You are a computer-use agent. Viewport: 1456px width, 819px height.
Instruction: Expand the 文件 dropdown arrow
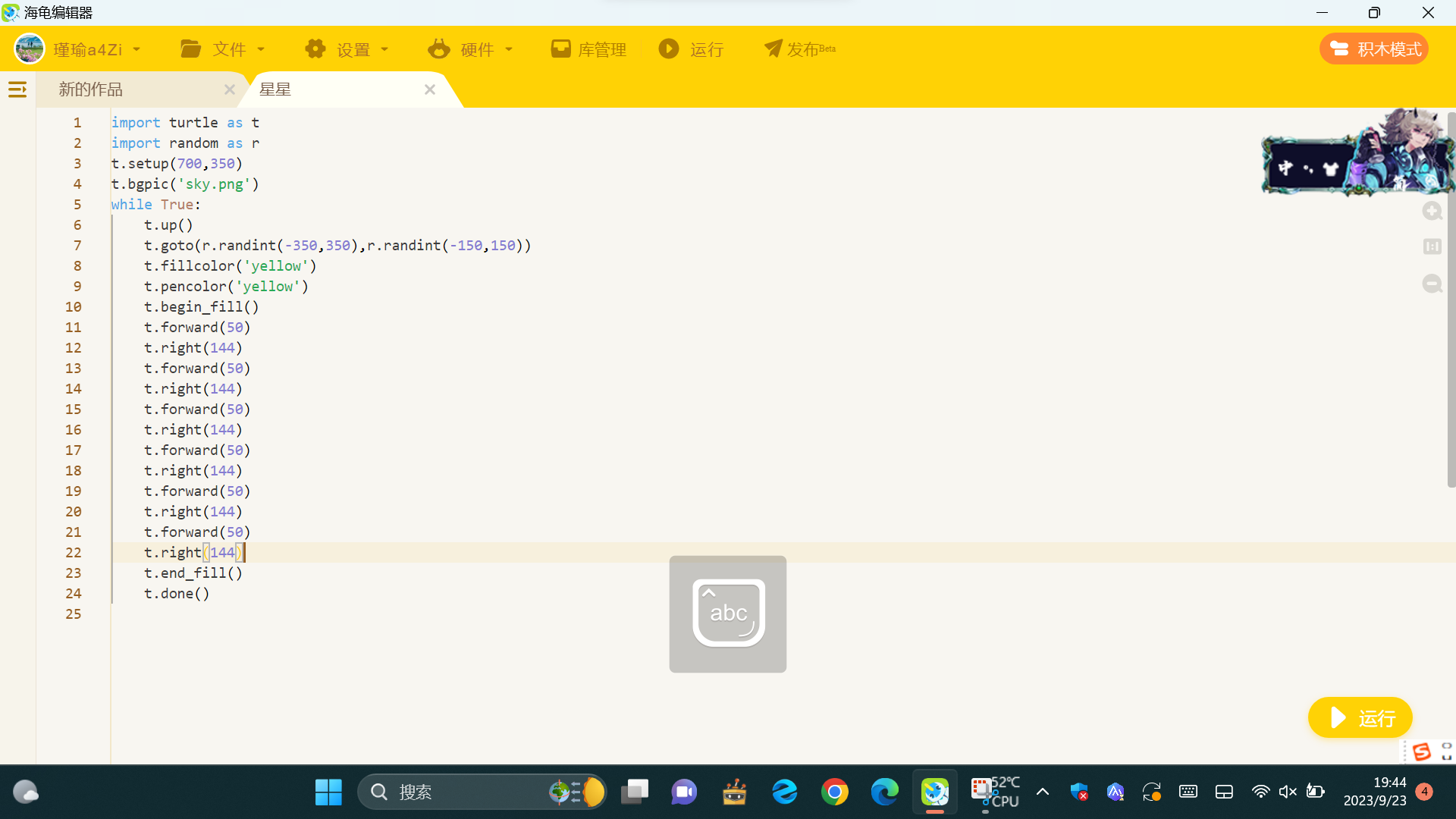pyautogui.click(x=261, y=49)
